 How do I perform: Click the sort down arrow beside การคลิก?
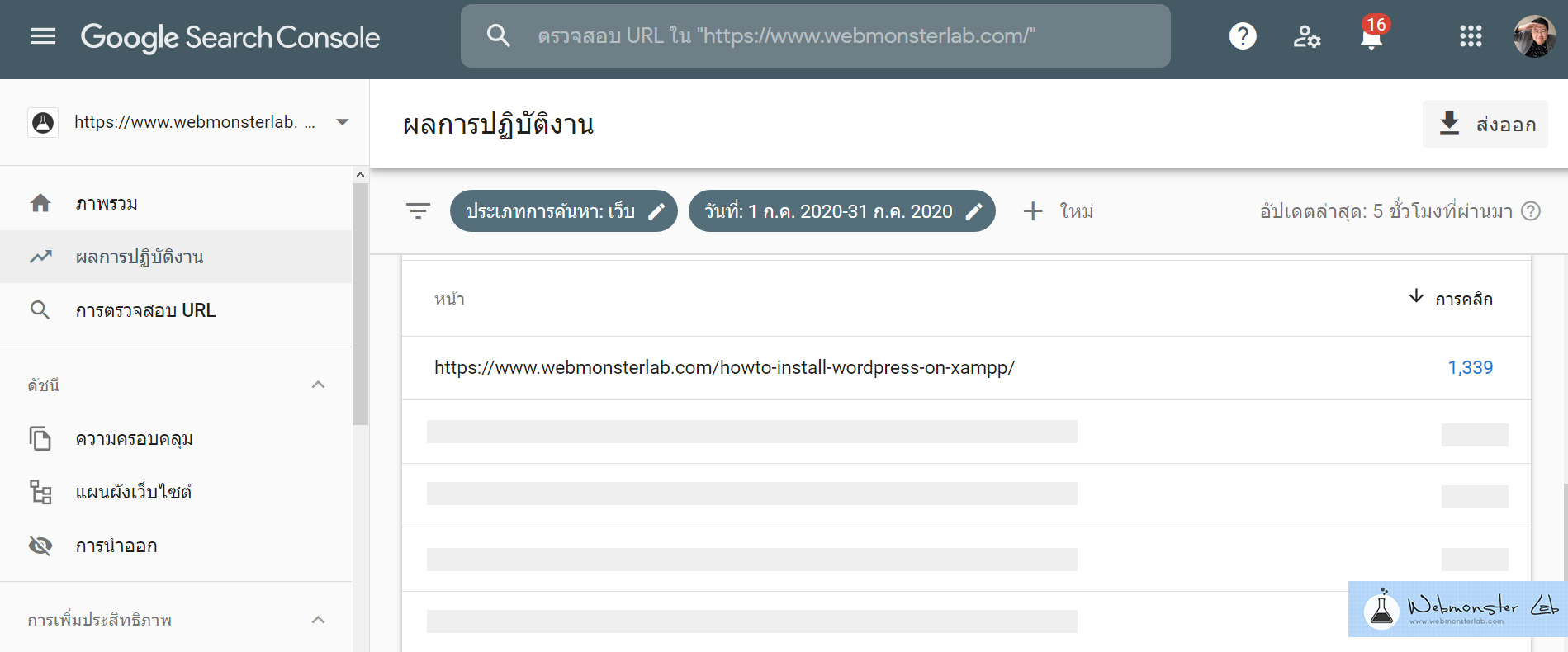click(1416, 296)
